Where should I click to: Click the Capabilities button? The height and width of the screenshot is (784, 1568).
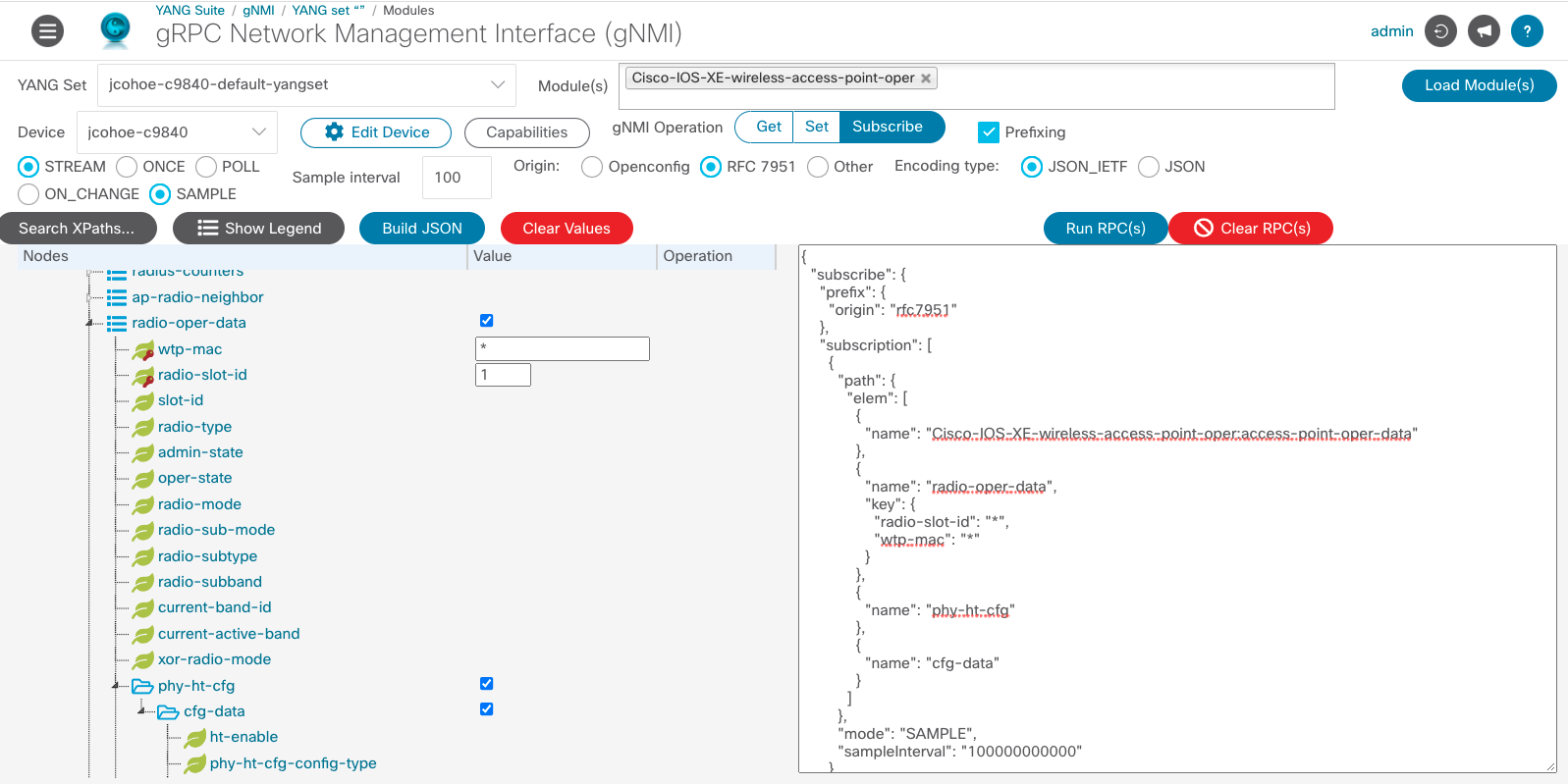527,132
